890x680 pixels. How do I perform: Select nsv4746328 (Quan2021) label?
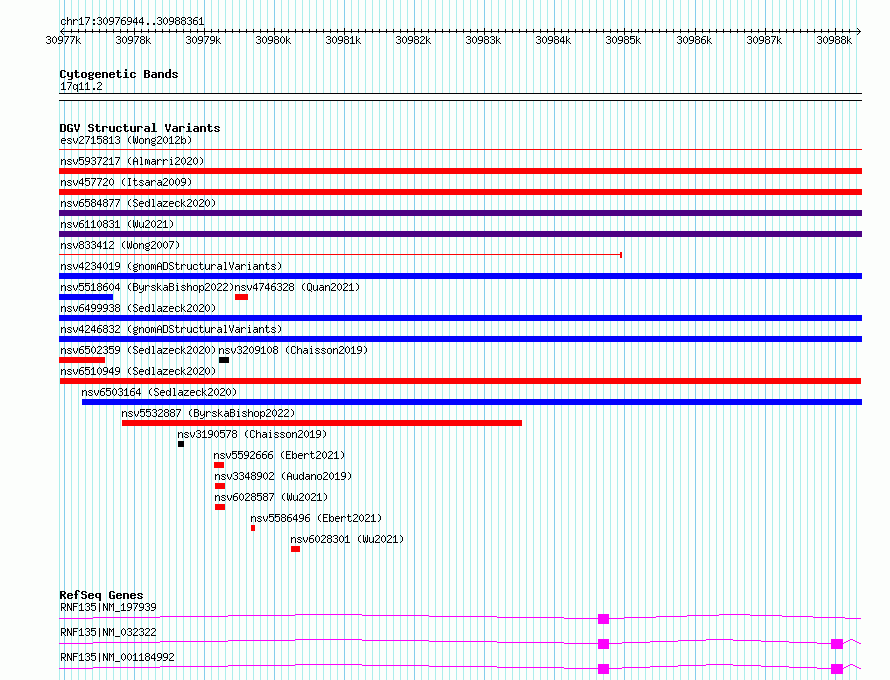[297, 287]
